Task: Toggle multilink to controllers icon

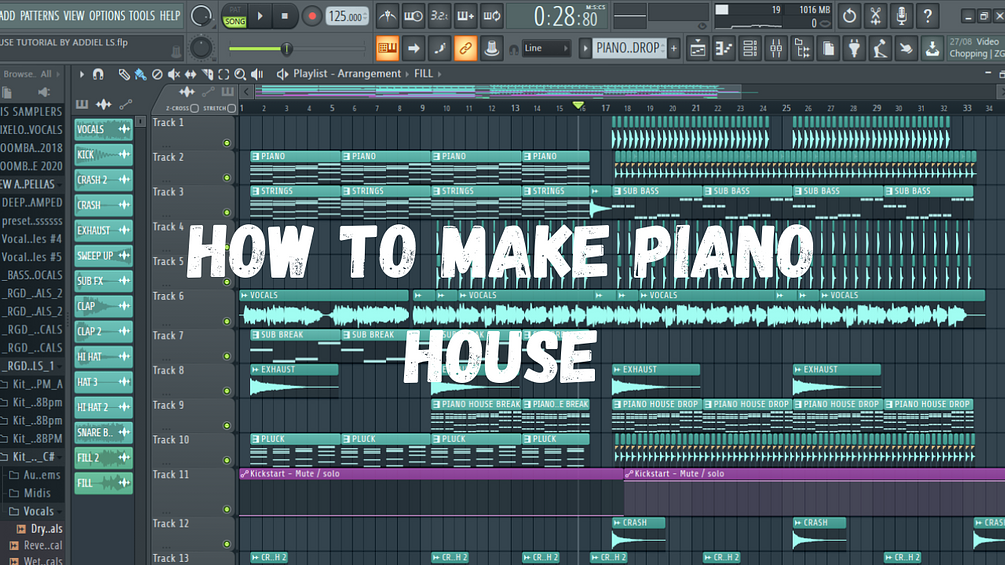Action: coord(492,48)
